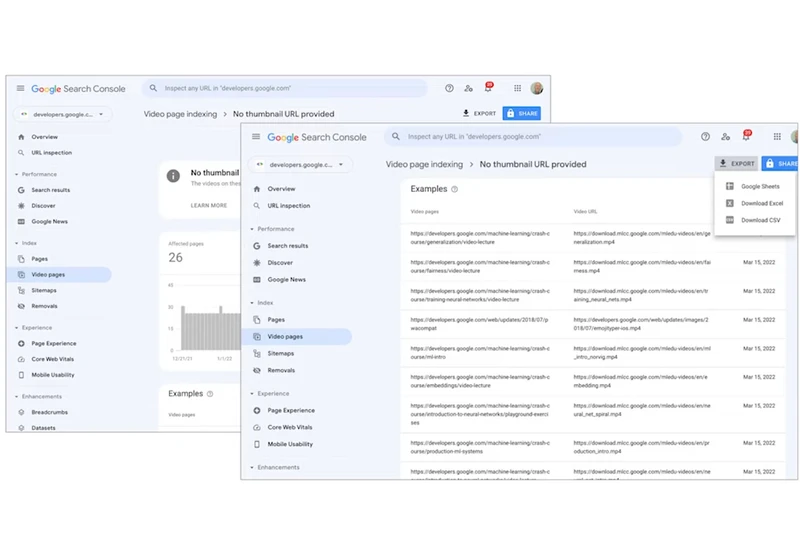The height and width of the screenshot is (560, 800).
Task: Click the ml-intro video page URL
Action: click(480, 352)
